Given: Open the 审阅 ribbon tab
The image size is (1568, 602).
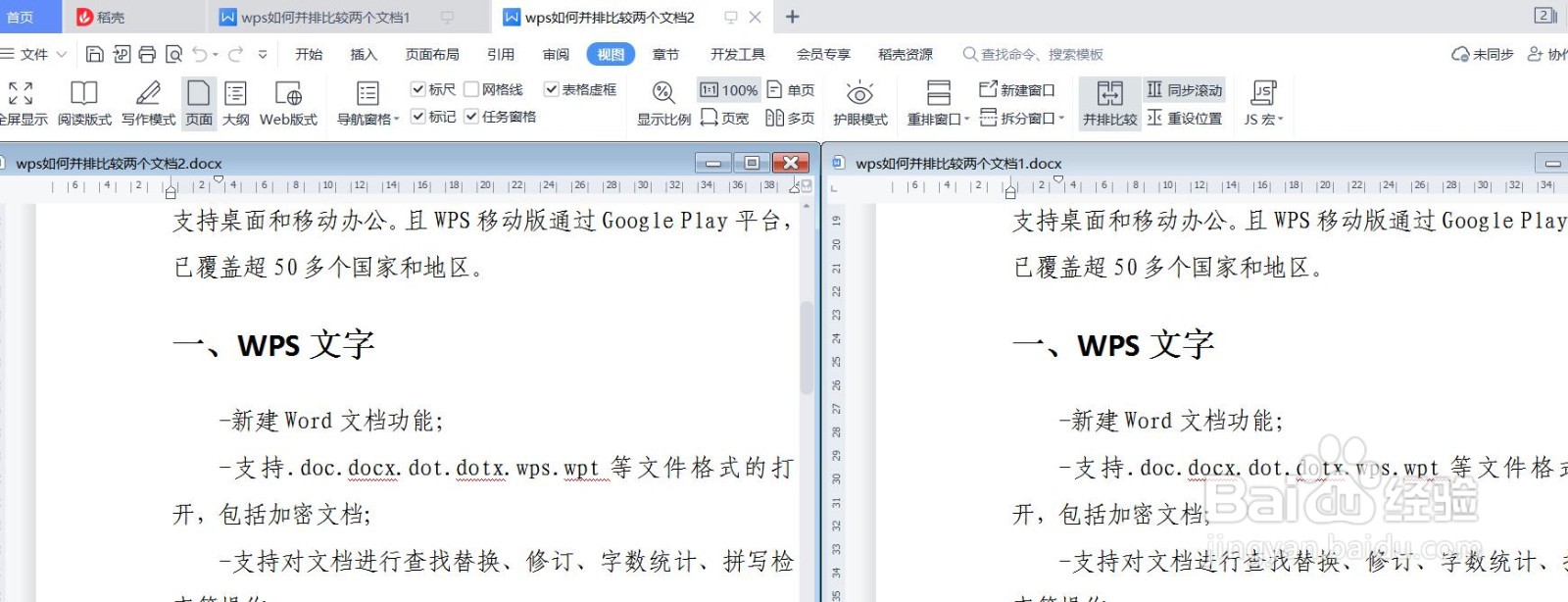Looking at the screenshot, I should click(x=556, y=54).
